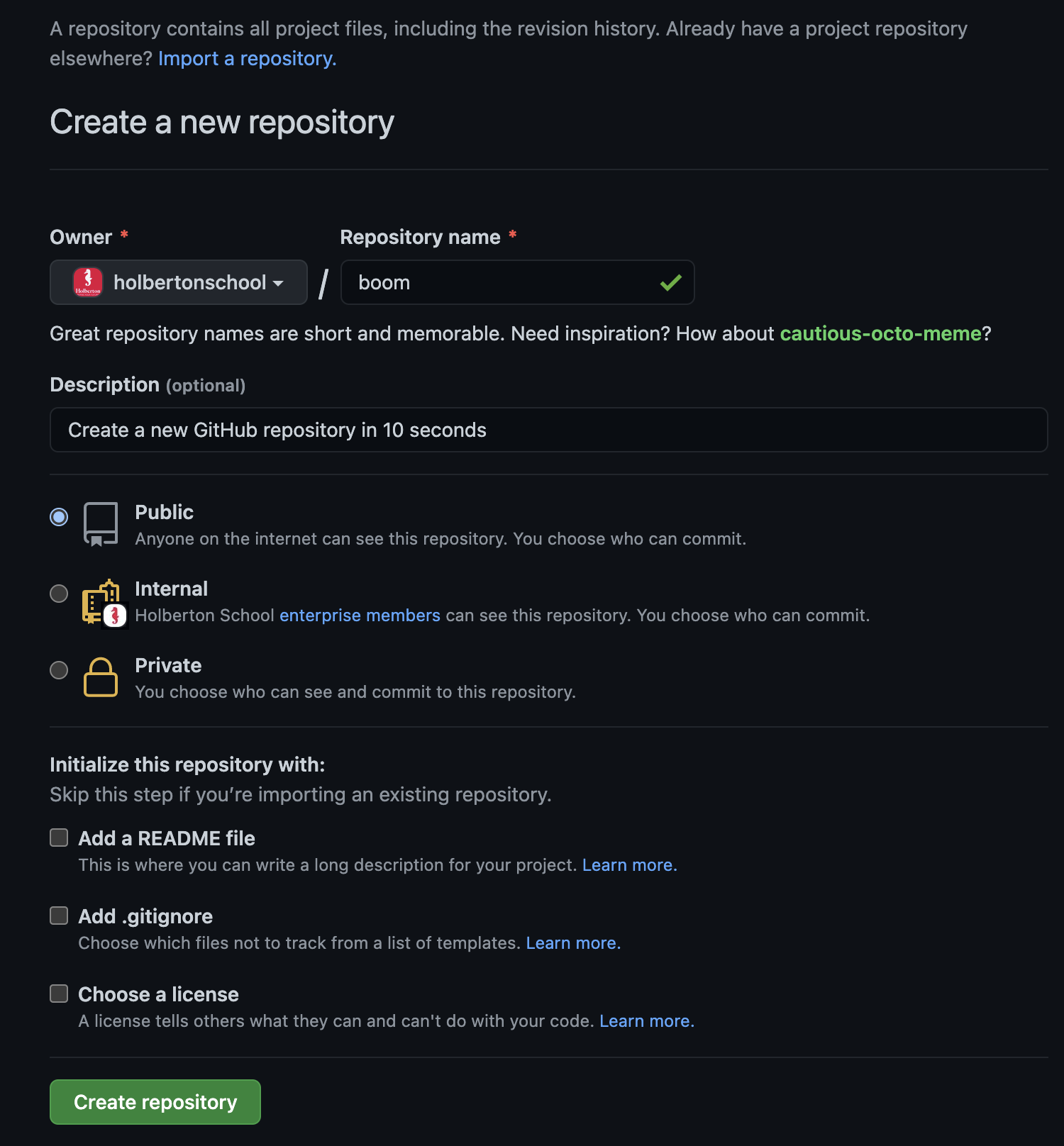
Task: Follow the enterprise members link
Action: coord(360,616)
